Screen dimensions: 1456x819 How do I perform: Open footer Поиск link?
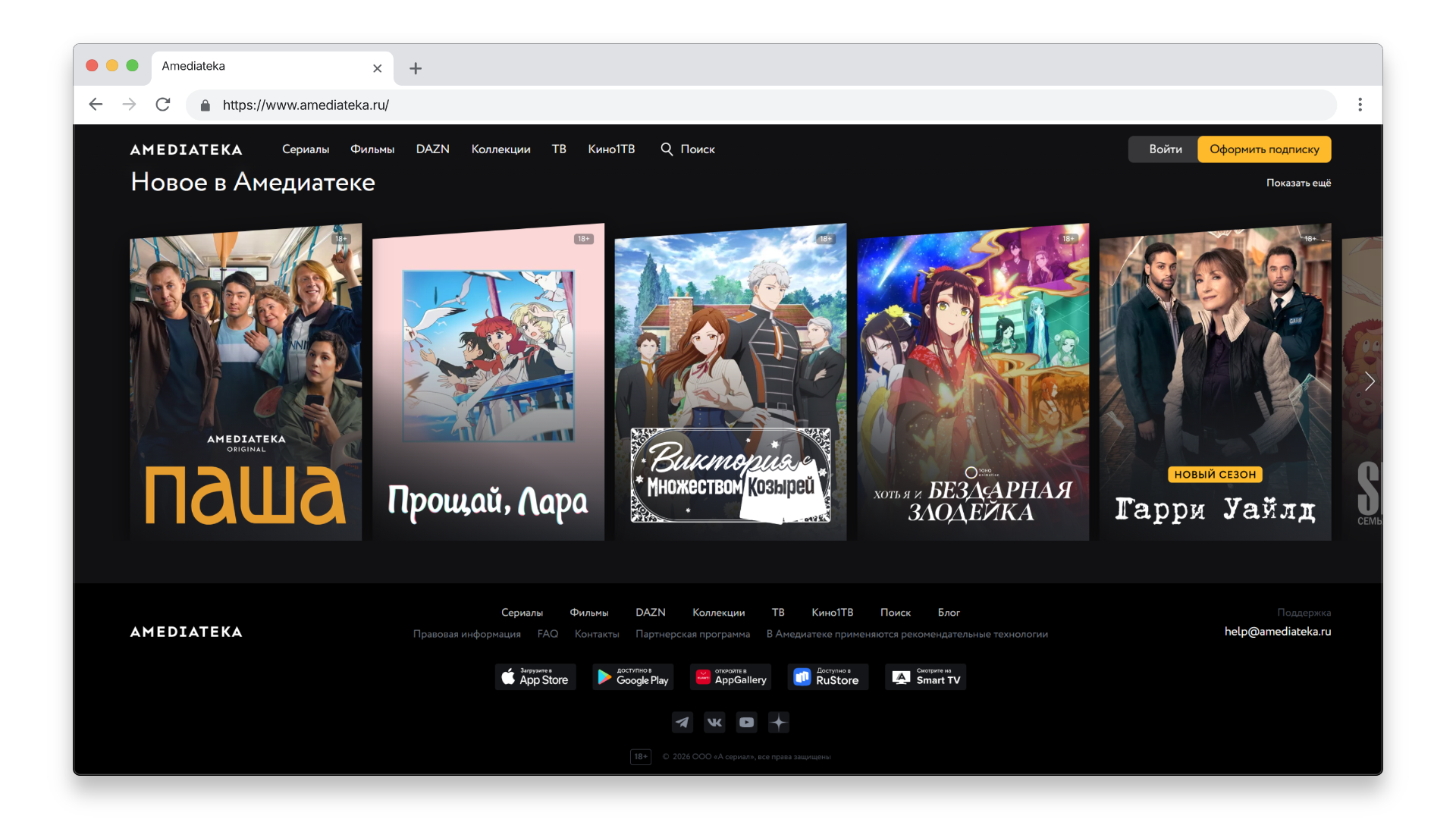[896, 613]
